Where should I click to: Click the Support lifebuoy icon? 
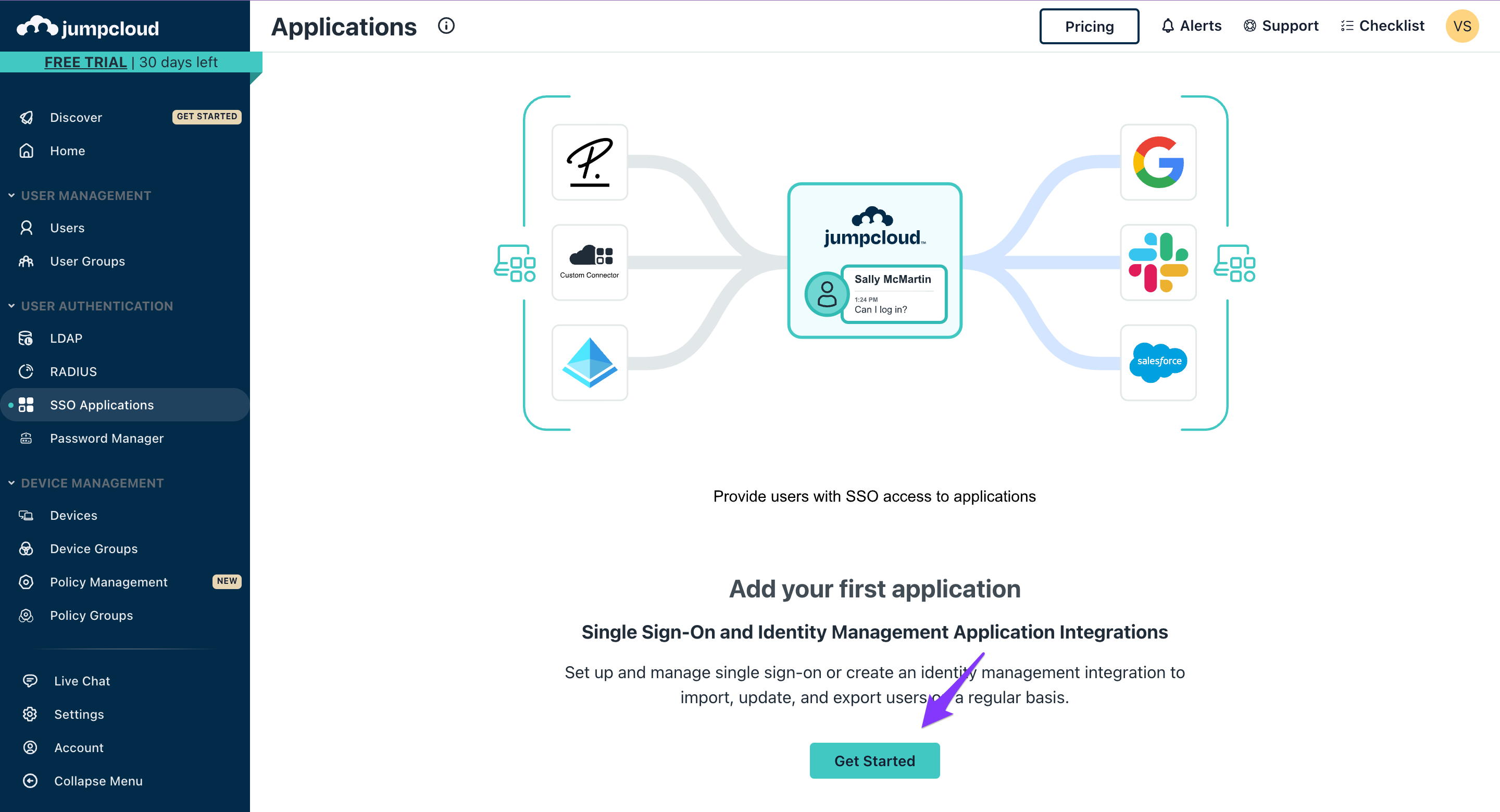[1249, 26]
